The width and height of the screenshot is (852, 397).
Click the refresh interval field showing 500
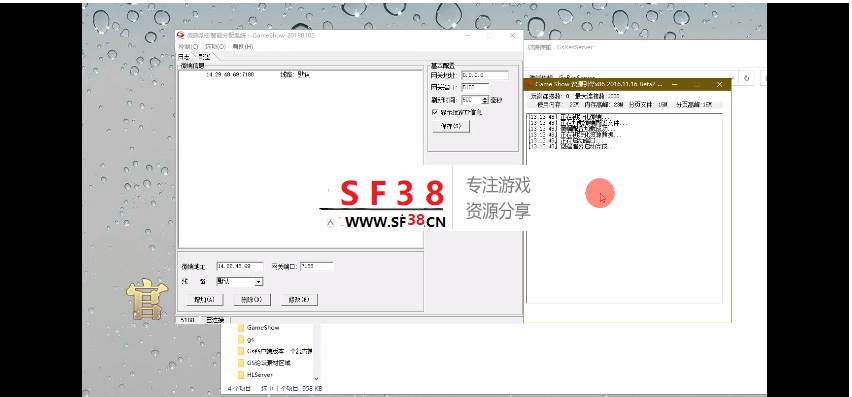coord(471,100)
